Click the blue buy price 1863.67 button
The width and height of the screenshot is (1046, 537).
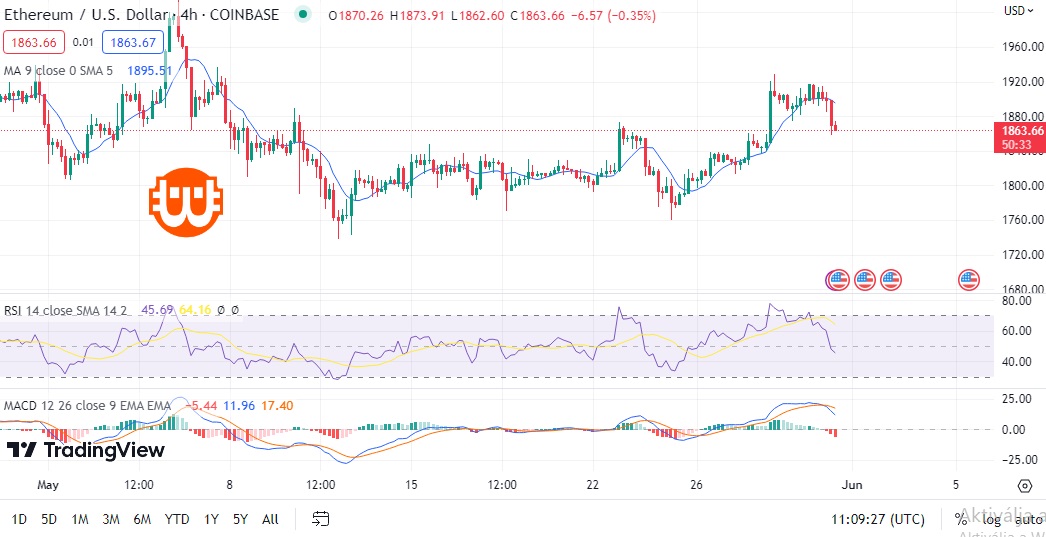(x=133, y=43)
